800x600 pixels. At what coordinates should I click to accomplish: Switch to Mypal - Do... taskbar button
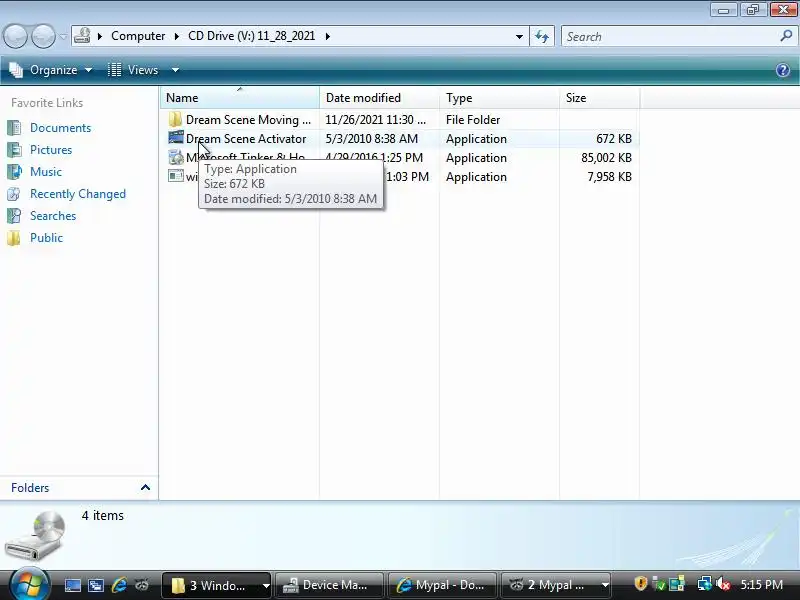[x=442, y=585]
